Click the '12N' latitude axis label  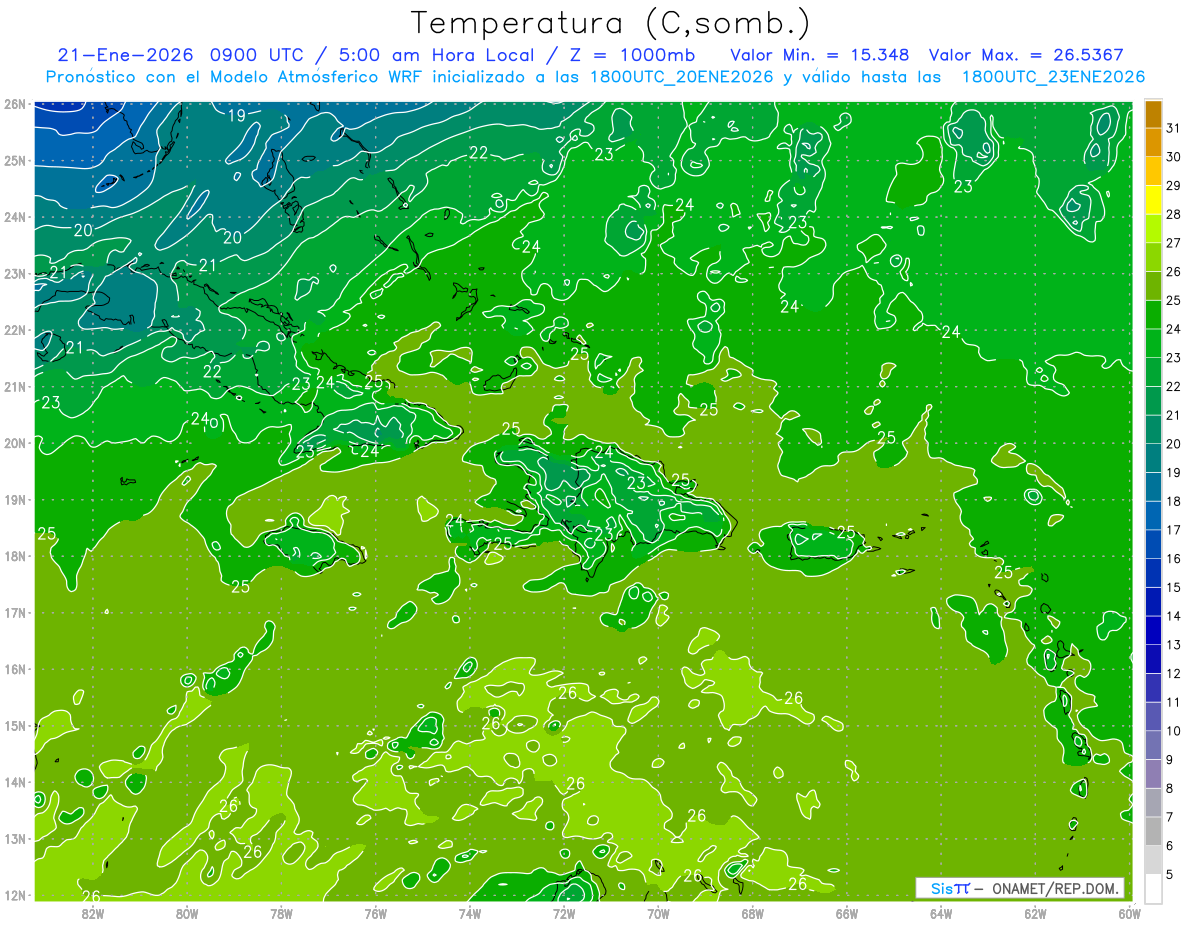[15, 895]
